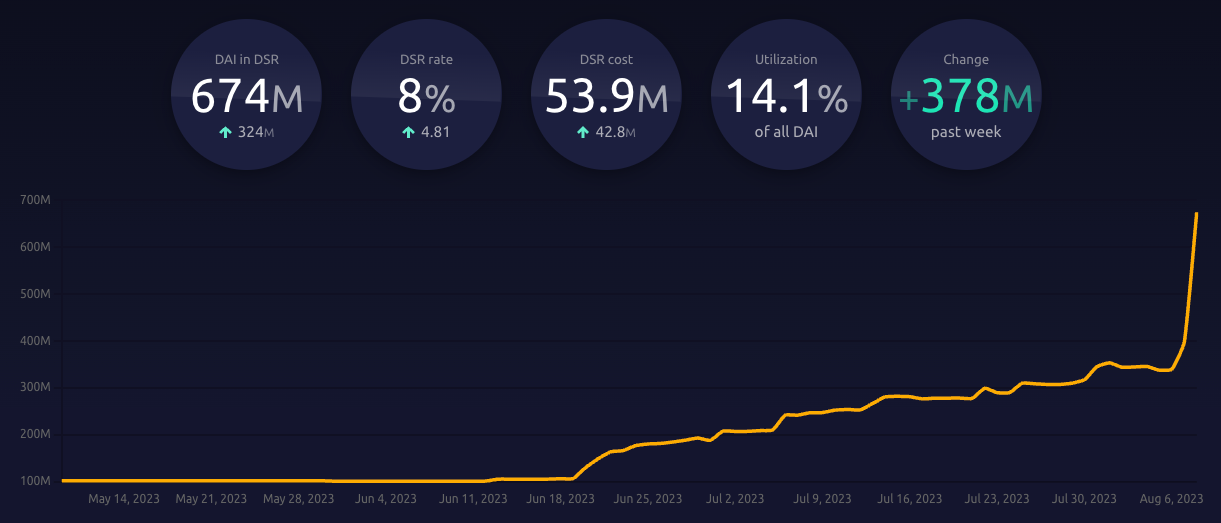The width and height of the screenshot is (1221, 523).
Task: Open the 53.9M DSR cost figure
Action: pos(606,97)
